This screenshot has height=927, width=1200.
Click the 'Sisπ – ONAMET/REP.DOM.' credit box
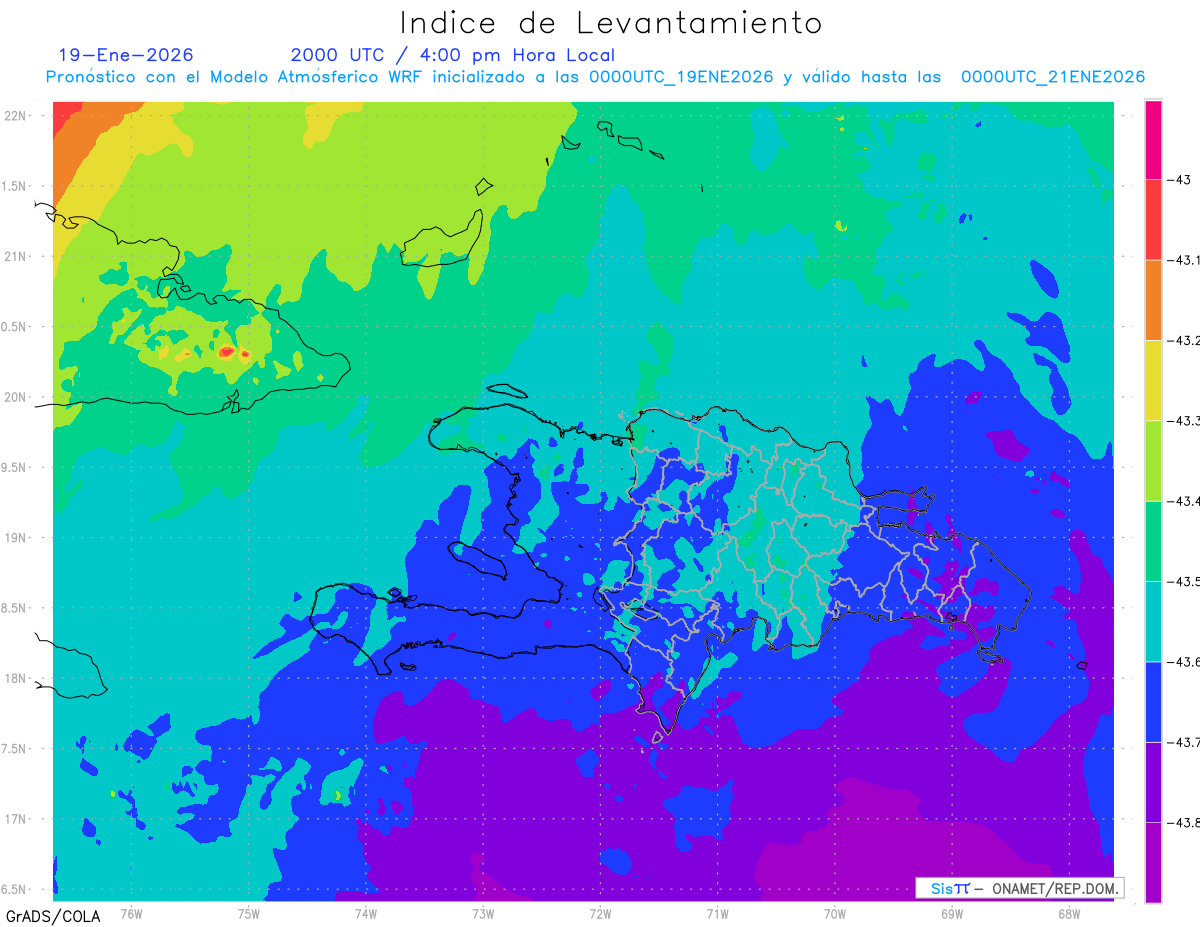point(1019,888)
